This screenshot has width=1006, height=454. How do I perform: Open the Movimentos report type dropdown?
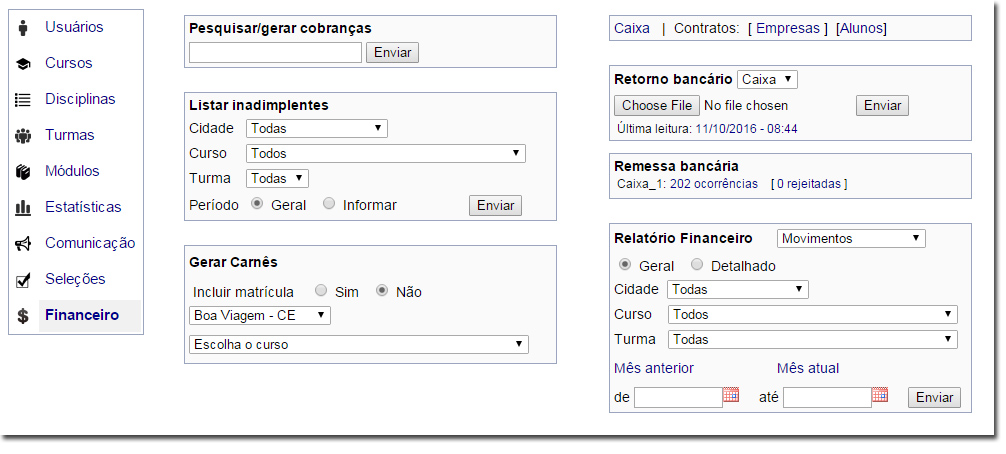coord(851,238)
